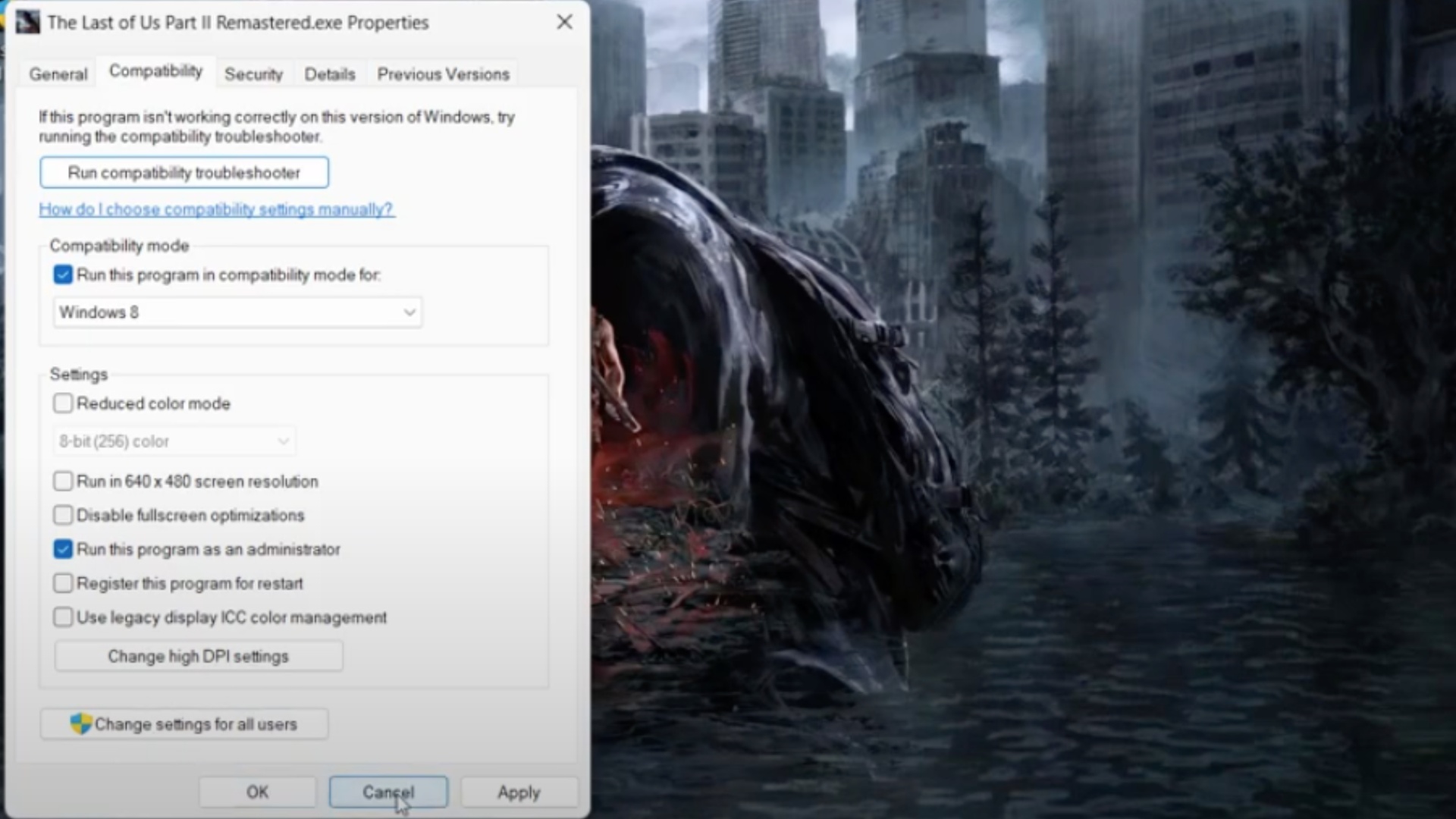The image size is (1456, 819).
Task: Open the Security tab
Action: (x=253, y=74)
